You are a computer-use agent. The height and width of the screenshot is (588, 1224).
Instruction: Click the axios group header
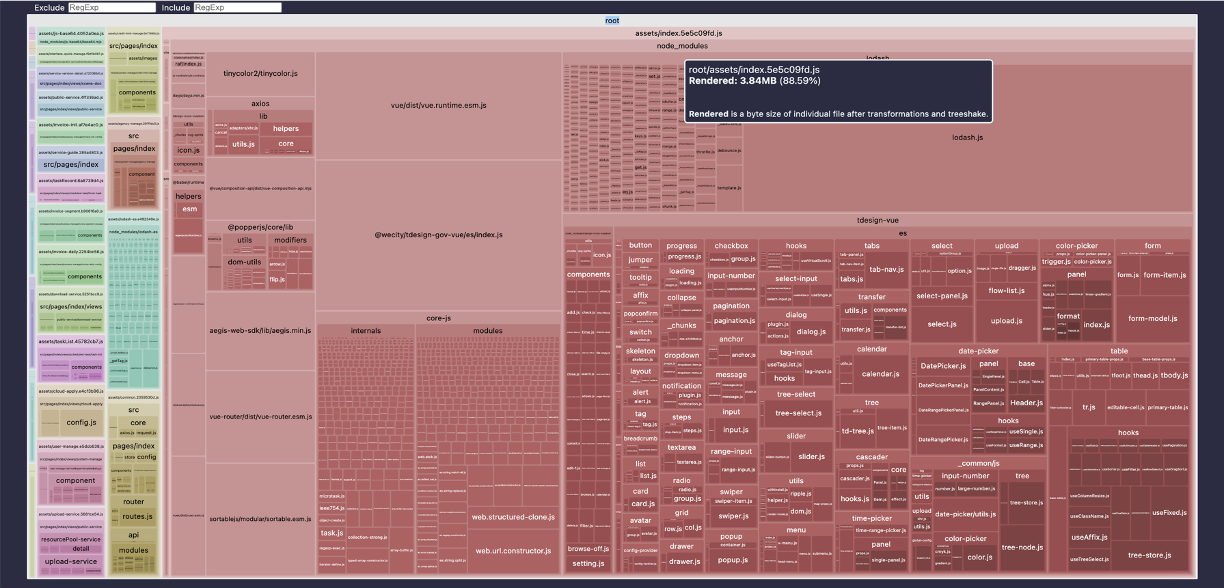click(260, 103)
